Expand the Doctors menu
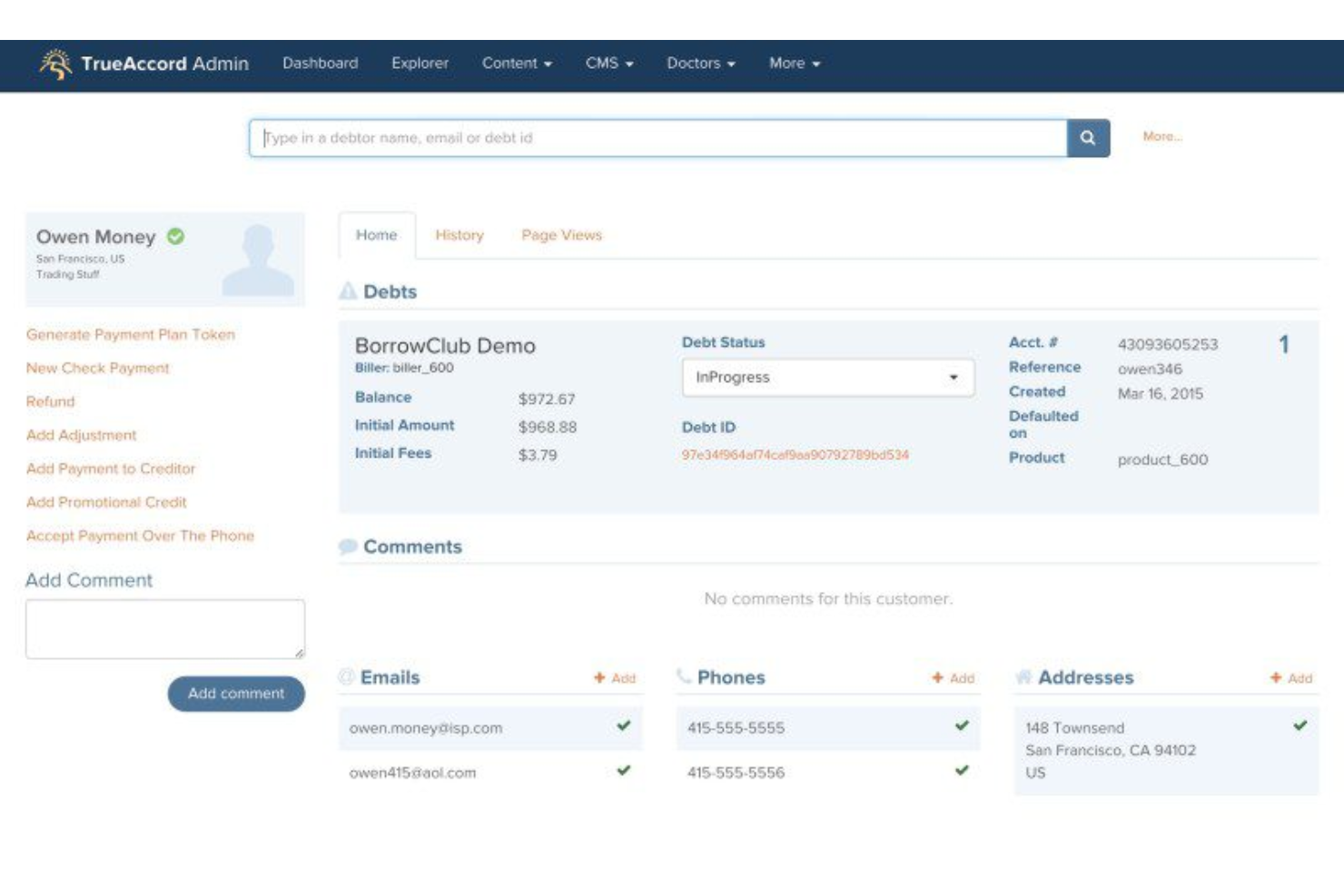The width and height of the screenshot is (1344, 896). point(701,64)
